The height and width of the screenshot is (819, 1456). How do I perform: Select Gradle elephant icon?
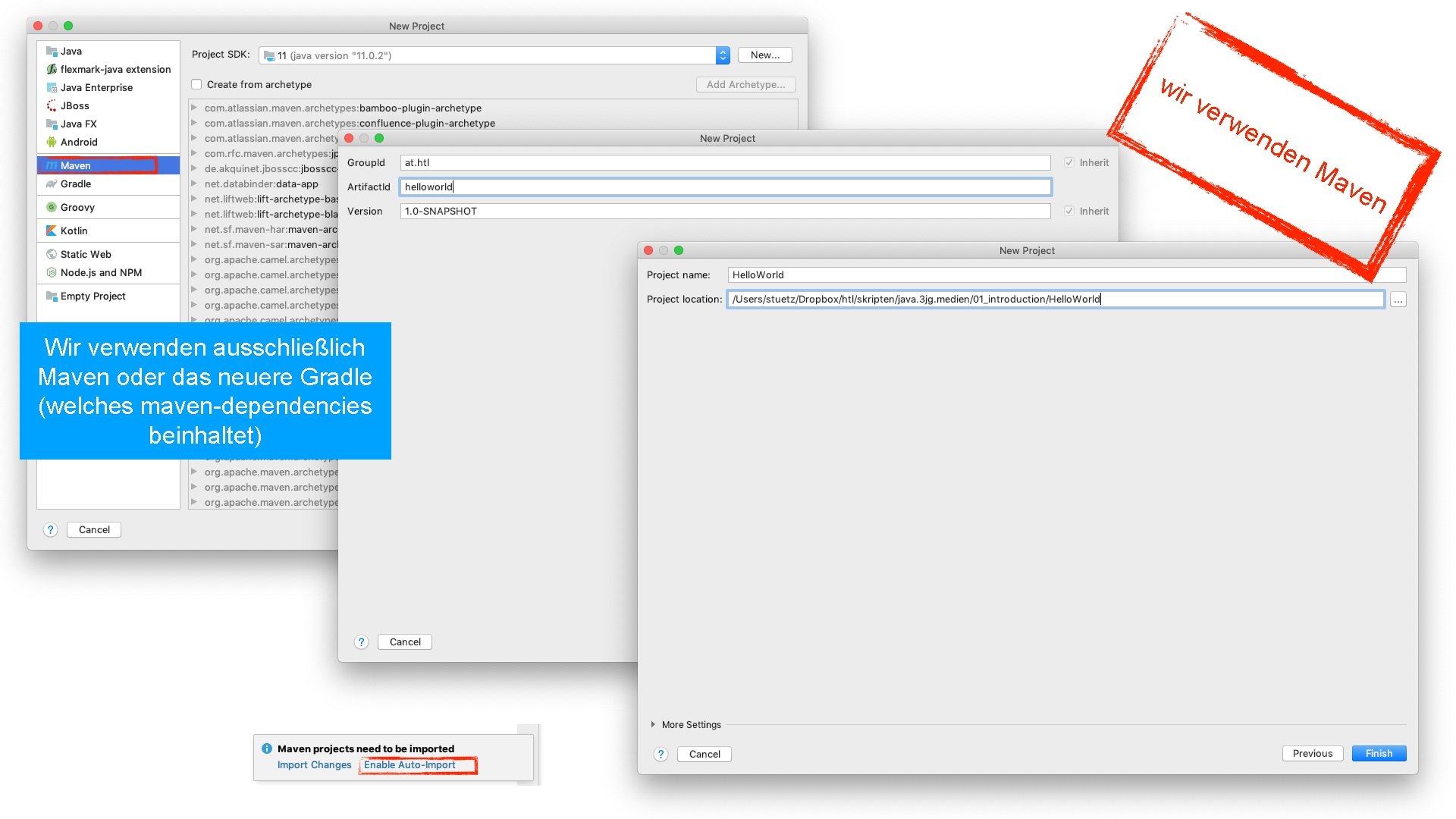(x=52, y=184)
